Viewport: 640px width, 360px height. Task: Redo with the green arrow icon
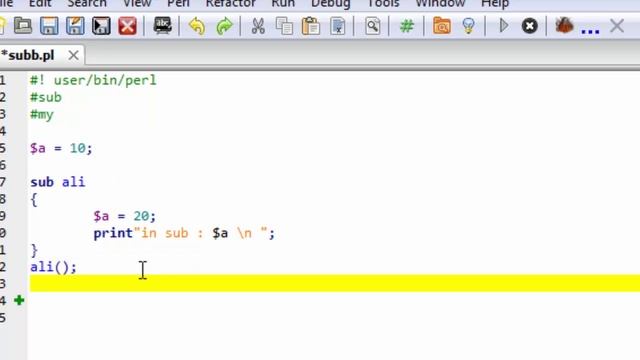pyautogui.click(x=224, y=26)
